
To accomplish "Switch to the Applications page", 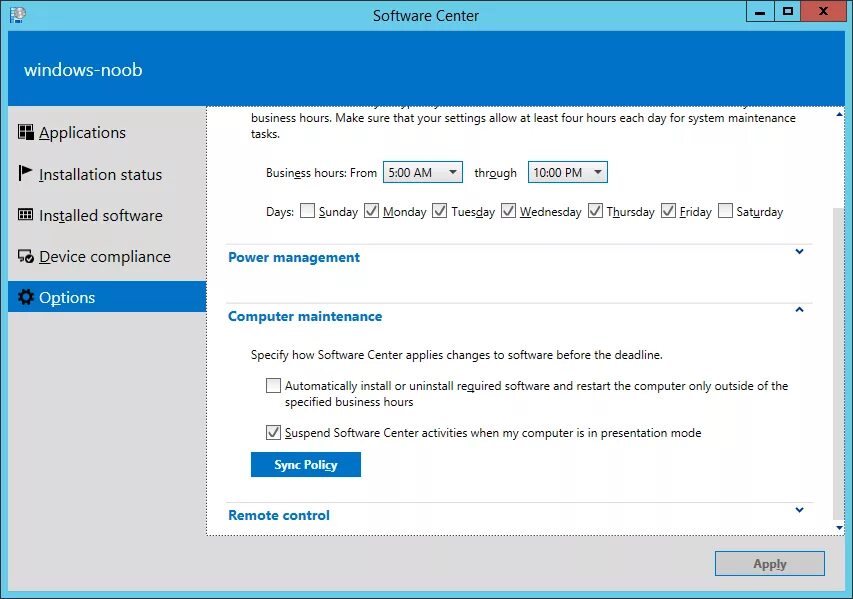I will pos(83,132).
